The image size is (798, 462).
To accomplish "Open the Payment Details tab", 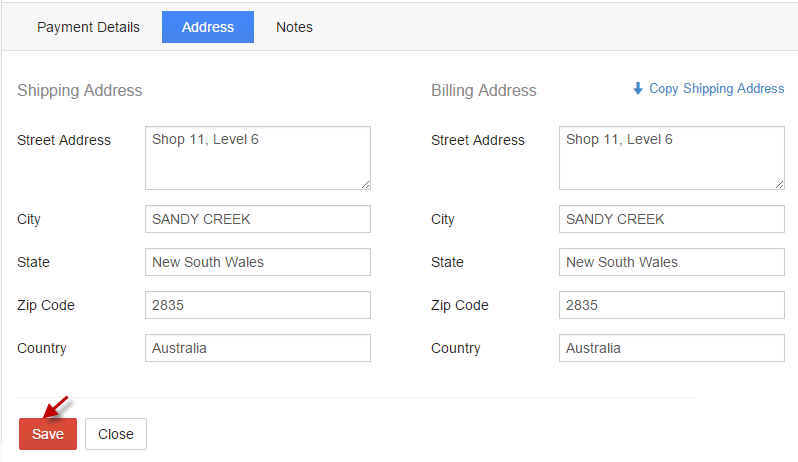I will (88, 27).
